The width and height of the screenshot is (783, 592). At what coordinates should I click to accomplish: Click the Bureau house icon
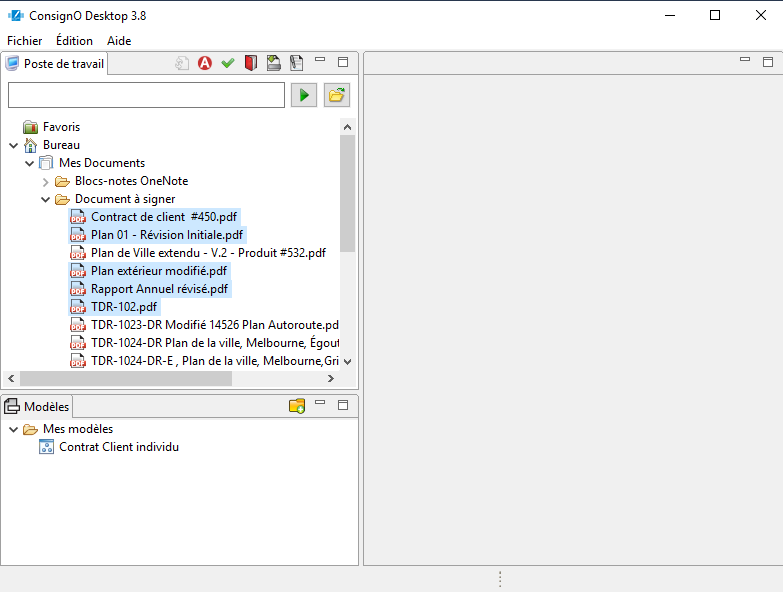point(30,145)
